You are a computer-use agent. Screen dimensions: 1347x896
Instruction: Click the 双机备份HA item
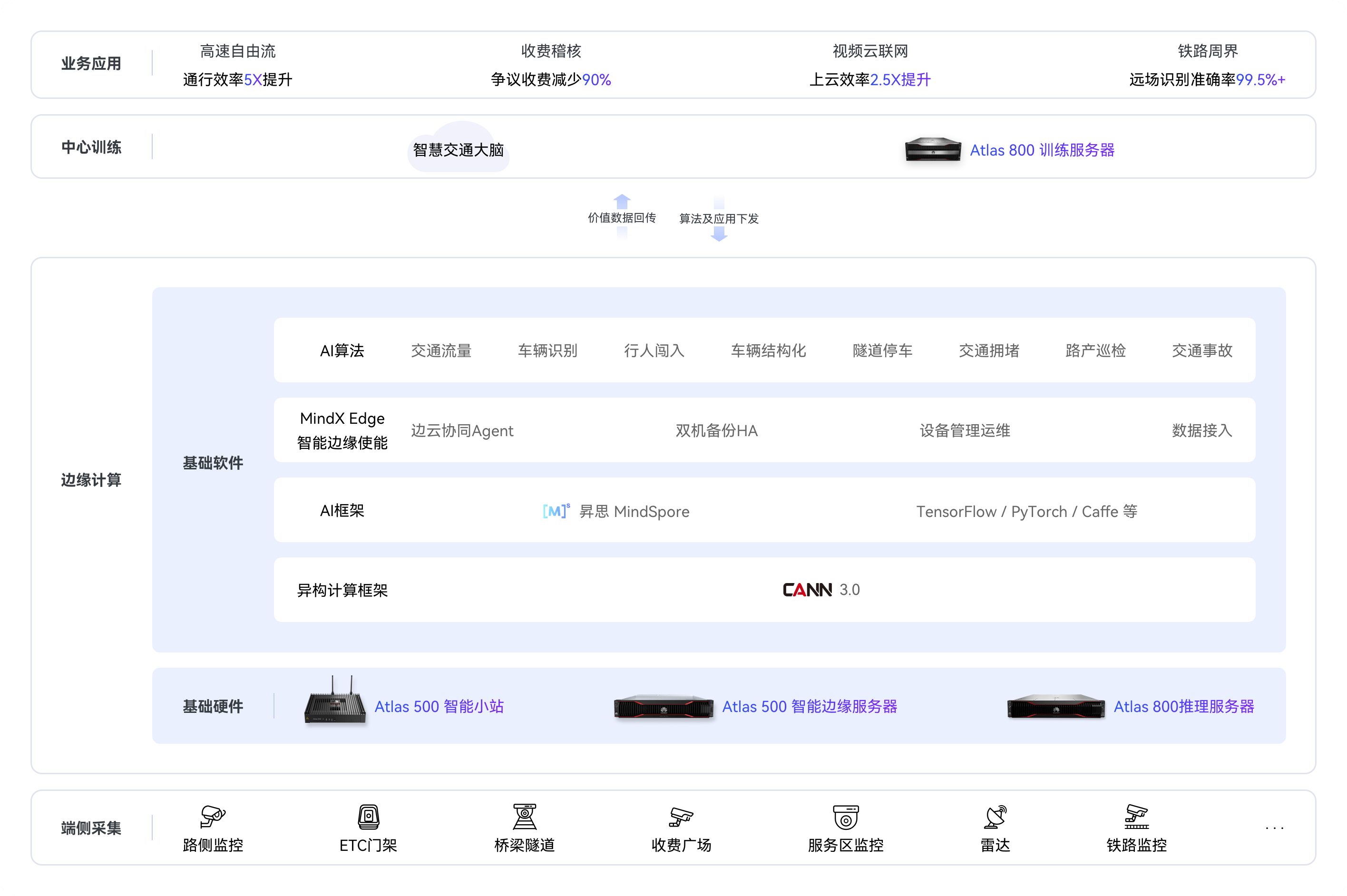717,431
